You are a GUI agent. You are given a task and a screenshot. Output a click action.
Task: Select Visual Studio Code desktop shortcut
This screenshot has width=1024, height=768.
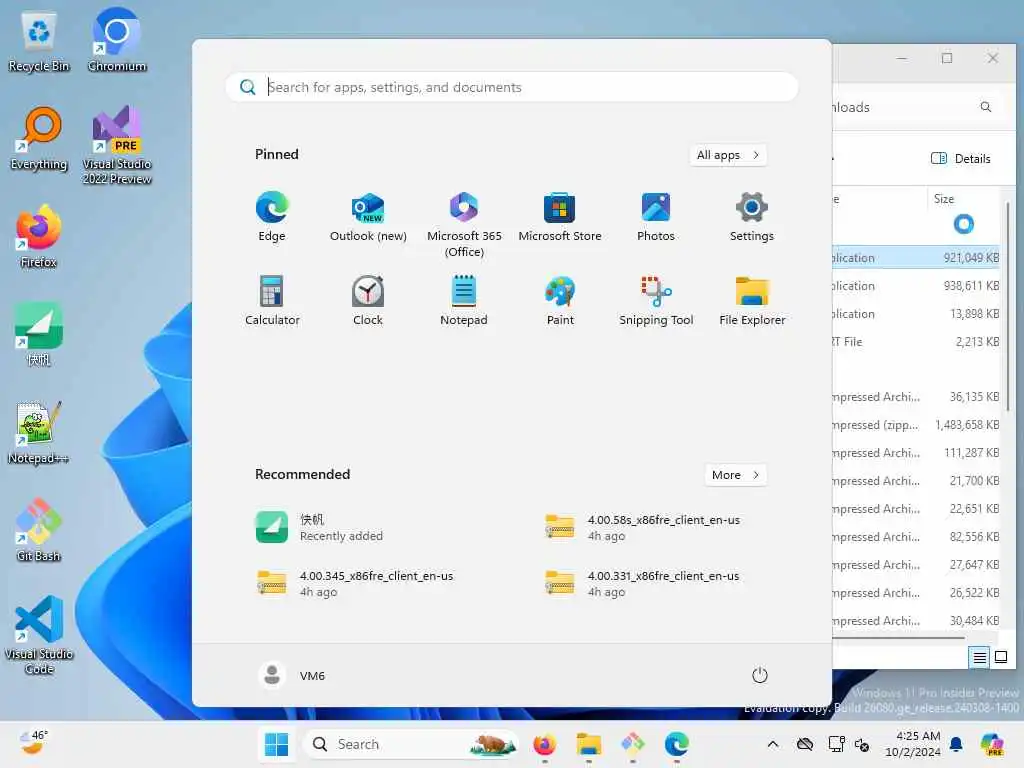[39, 635]
